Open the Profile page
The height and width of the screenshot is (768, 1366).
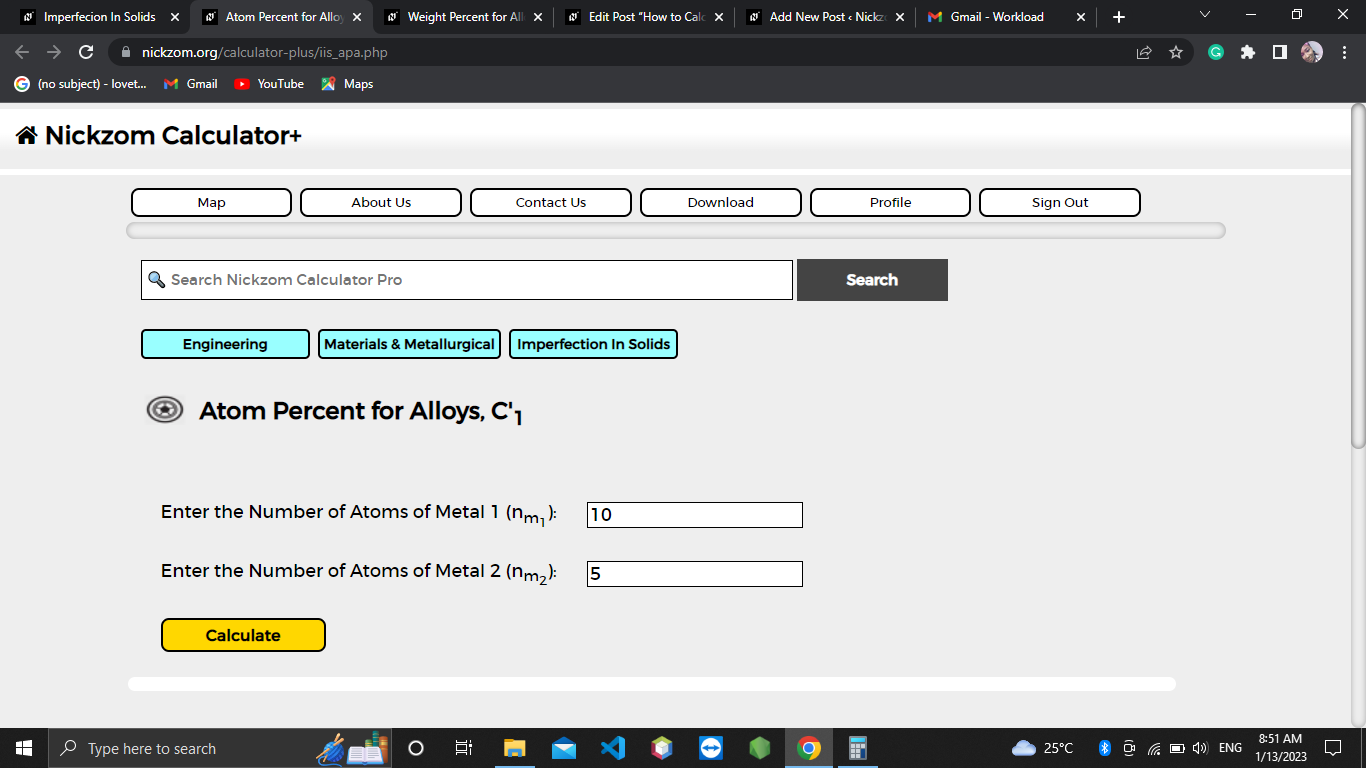(x=890, y=202)
